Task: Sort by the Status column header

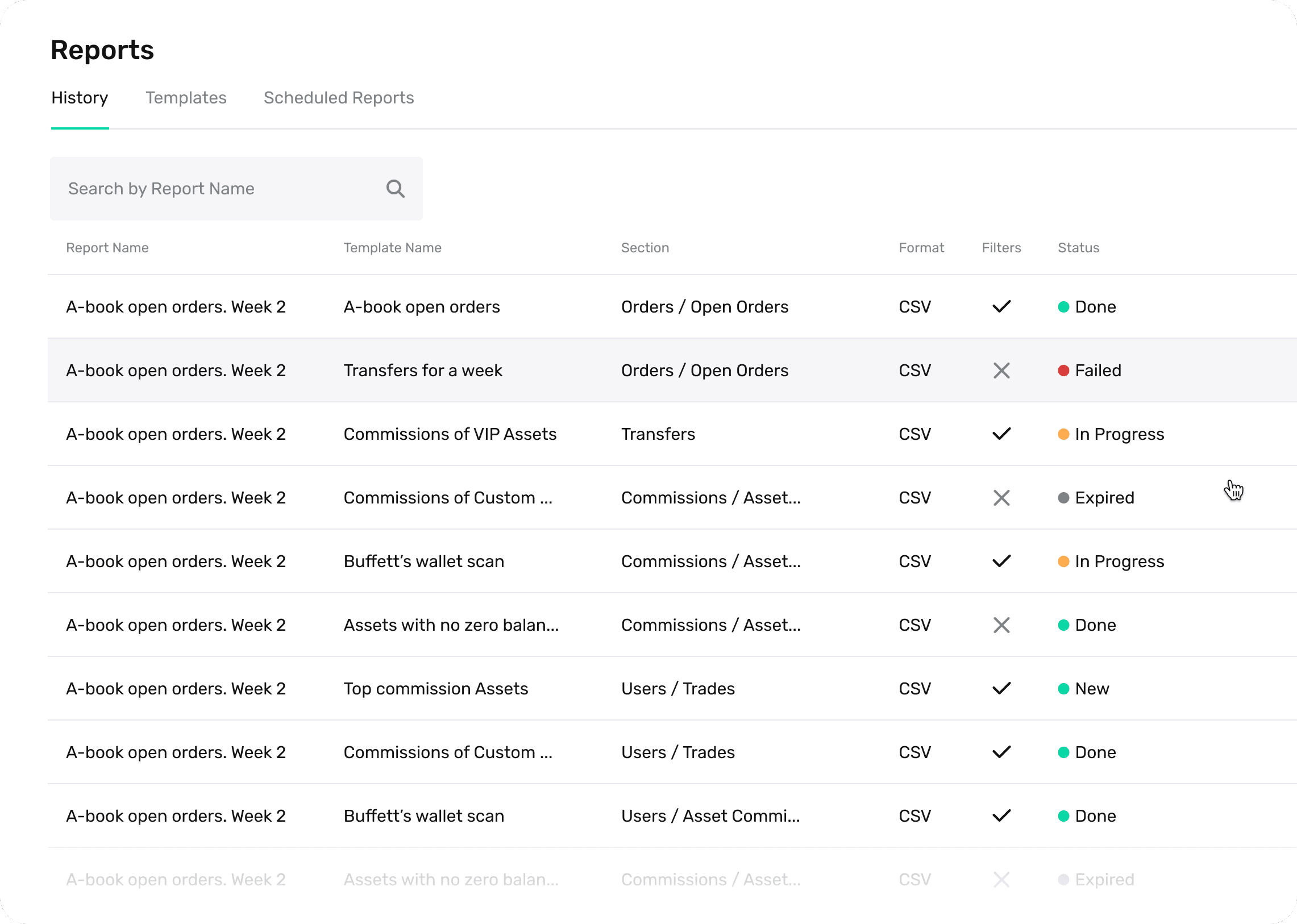Action: click(1078, 248)
